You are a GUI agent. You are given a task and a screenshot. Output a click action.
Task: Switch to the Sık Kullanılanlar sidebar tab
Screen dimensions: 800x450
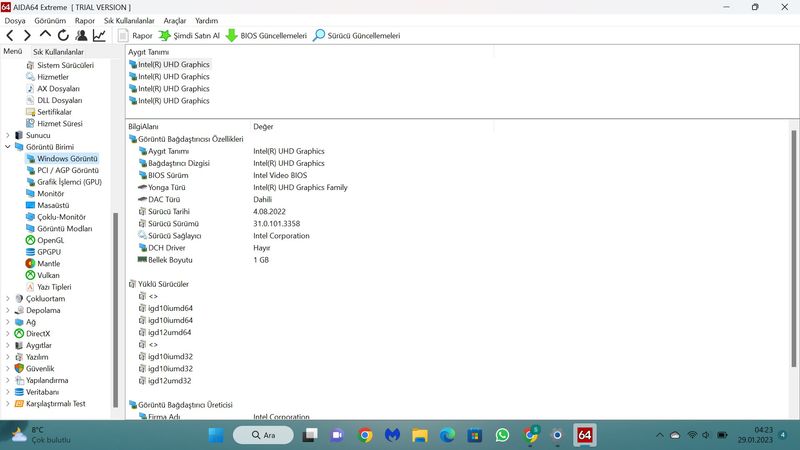(x=58, y=52)
